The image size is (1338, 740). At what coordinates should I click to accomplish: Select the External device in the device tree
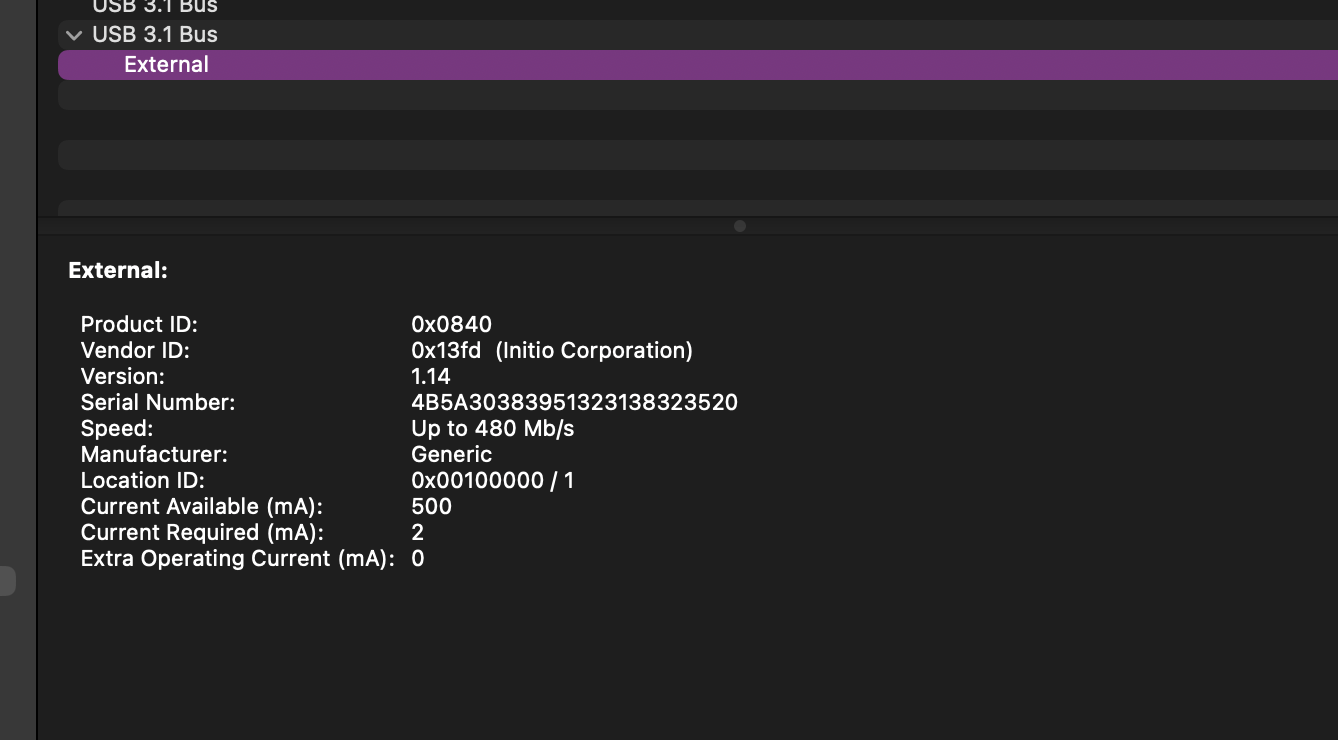pos(166,64)
